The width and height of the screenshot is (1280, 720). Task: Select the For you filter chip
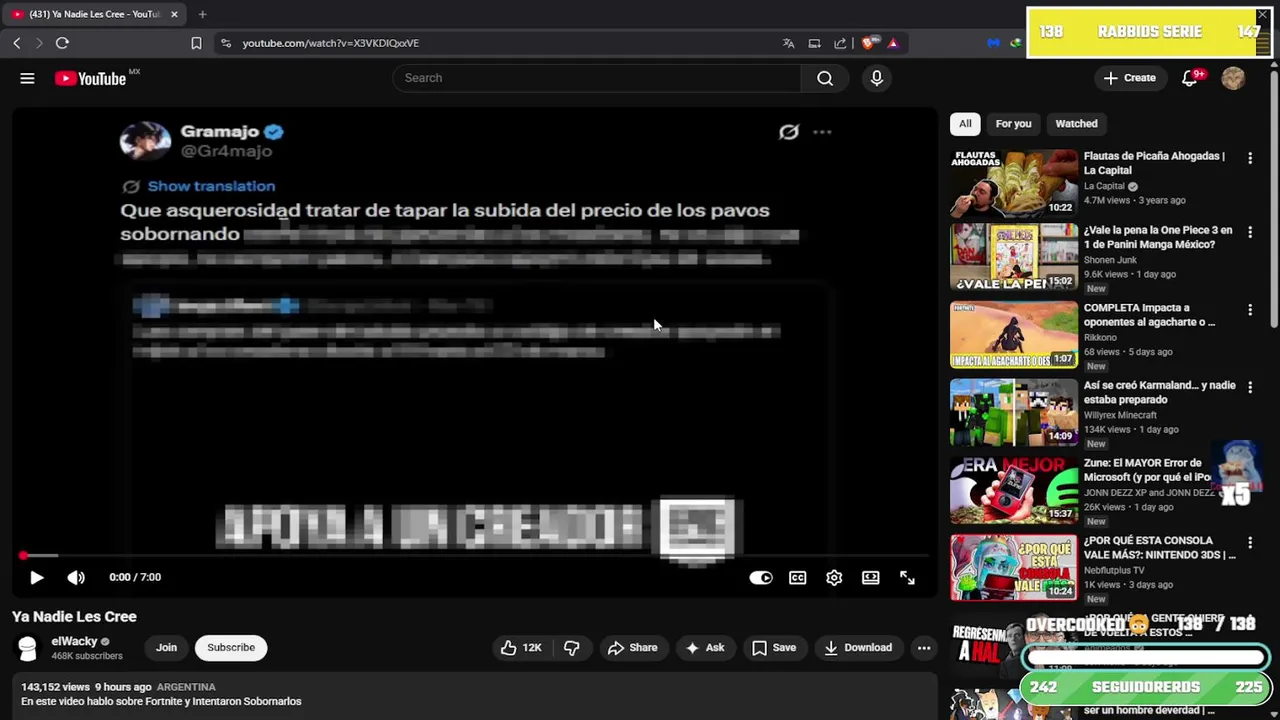point(1013,124)
